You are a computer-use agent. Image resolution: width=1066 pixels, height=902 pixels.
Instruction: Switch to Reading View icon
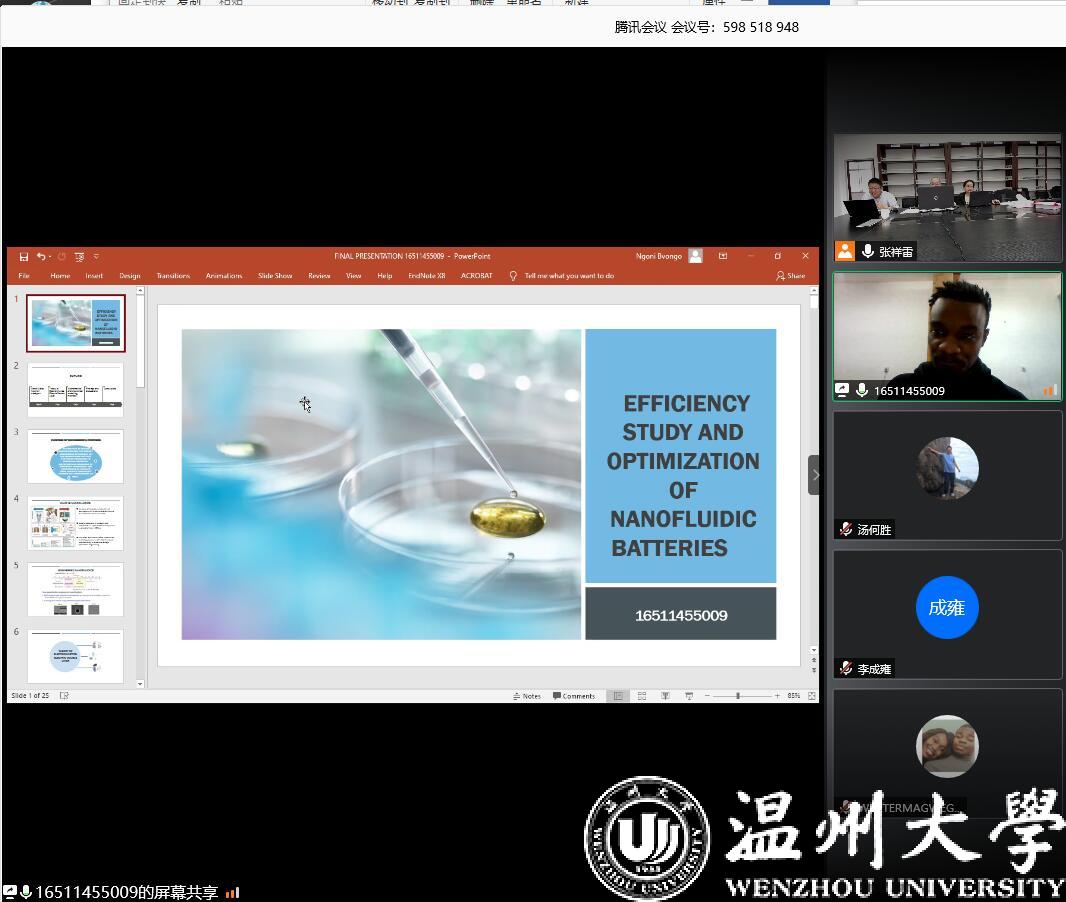664,696
